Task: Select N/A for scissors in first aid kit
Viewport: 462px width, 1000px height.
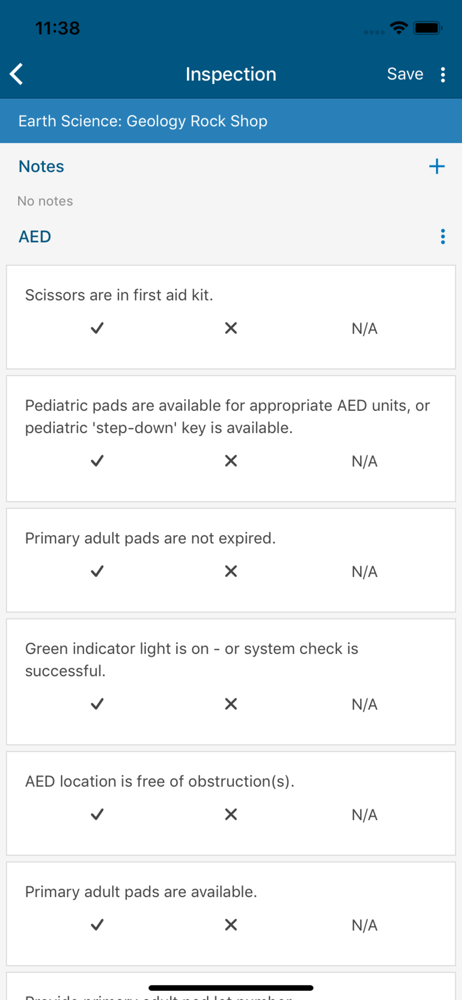Action: click(x=364, y=329)
